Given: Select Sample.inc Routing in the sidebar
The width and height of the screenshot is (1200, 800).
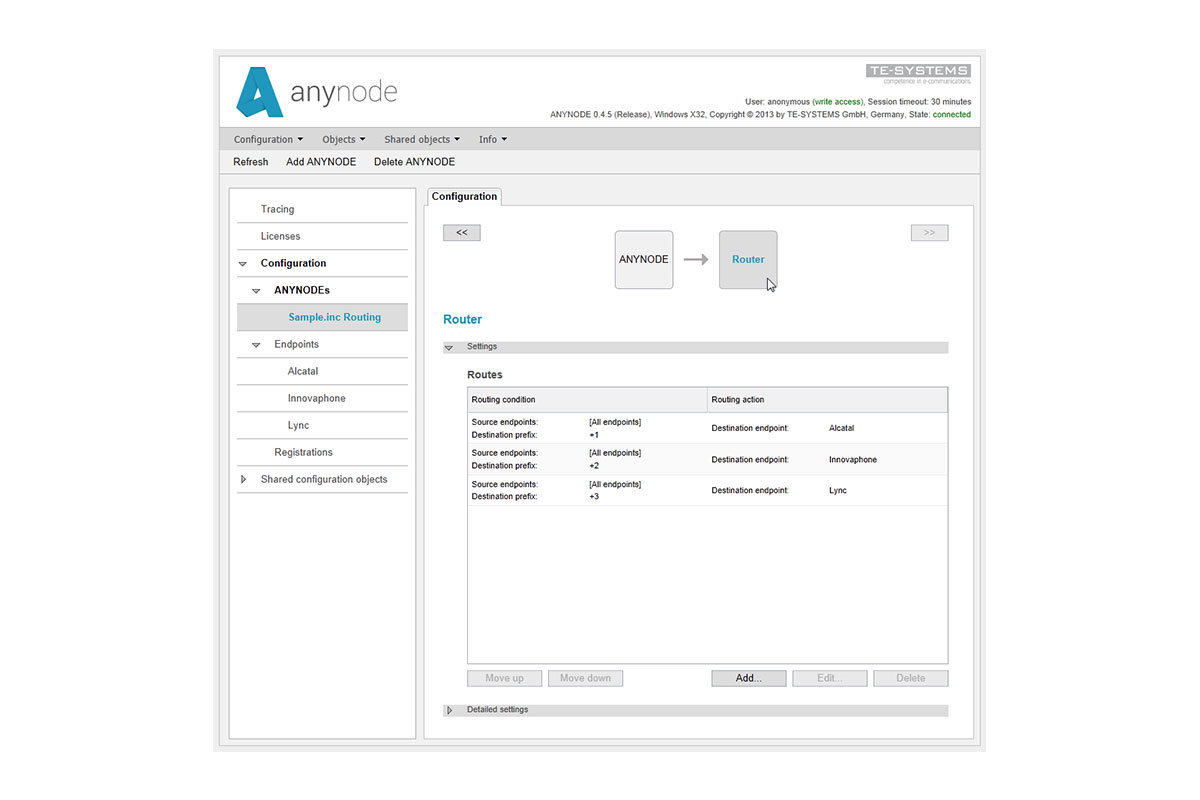Looking at the screenshot, I should point(322,317).
